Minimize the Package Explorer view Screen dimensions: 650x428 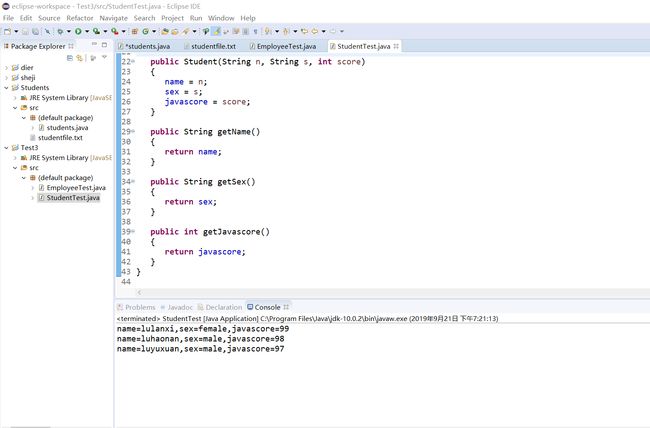(95, 44)
